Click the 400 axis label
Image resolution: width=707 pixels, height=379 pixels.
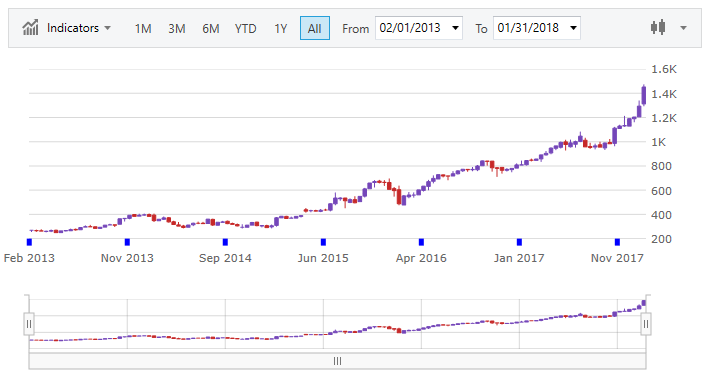point(661,215)
